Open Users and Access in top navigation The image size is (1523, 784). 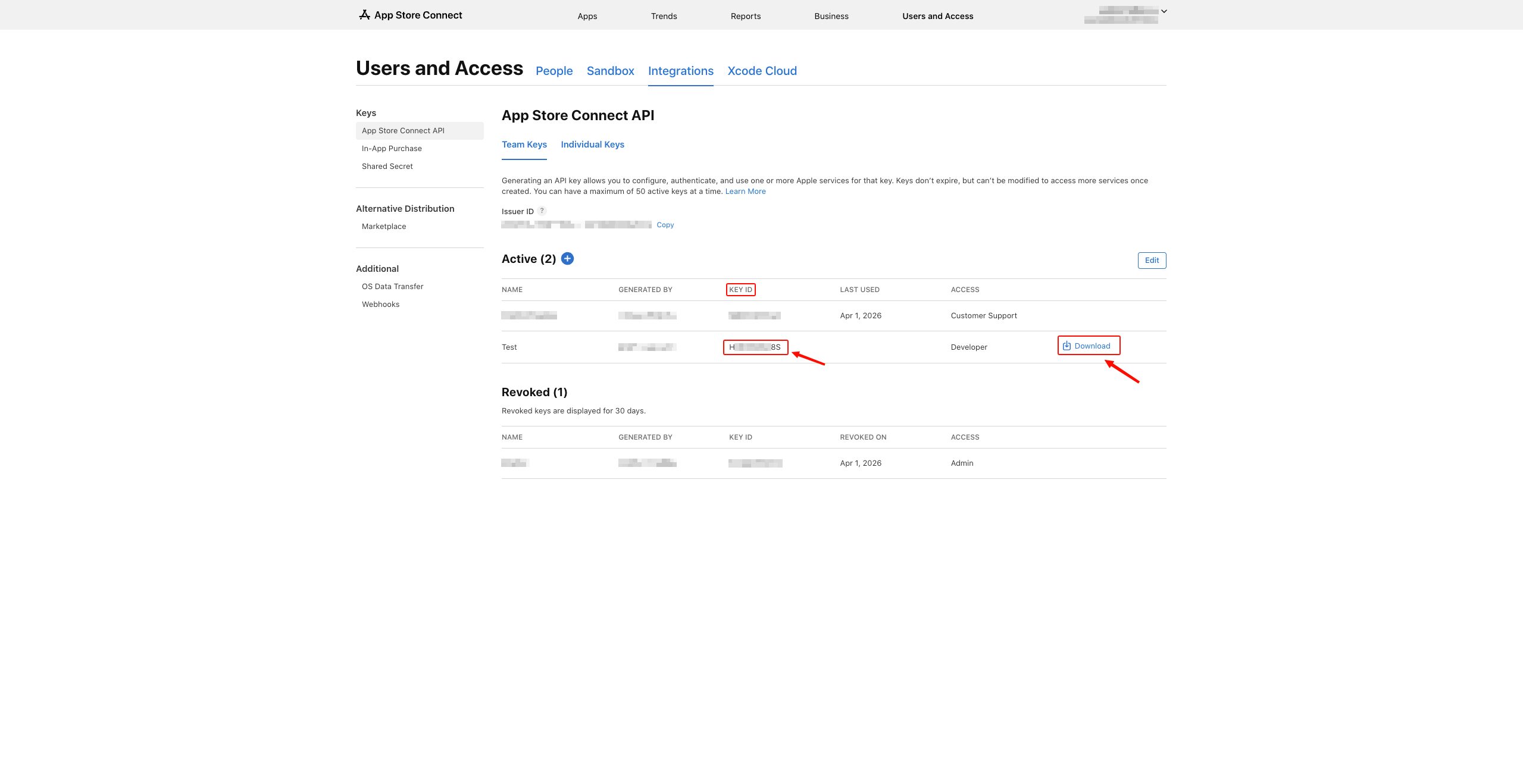click(938, 16)
